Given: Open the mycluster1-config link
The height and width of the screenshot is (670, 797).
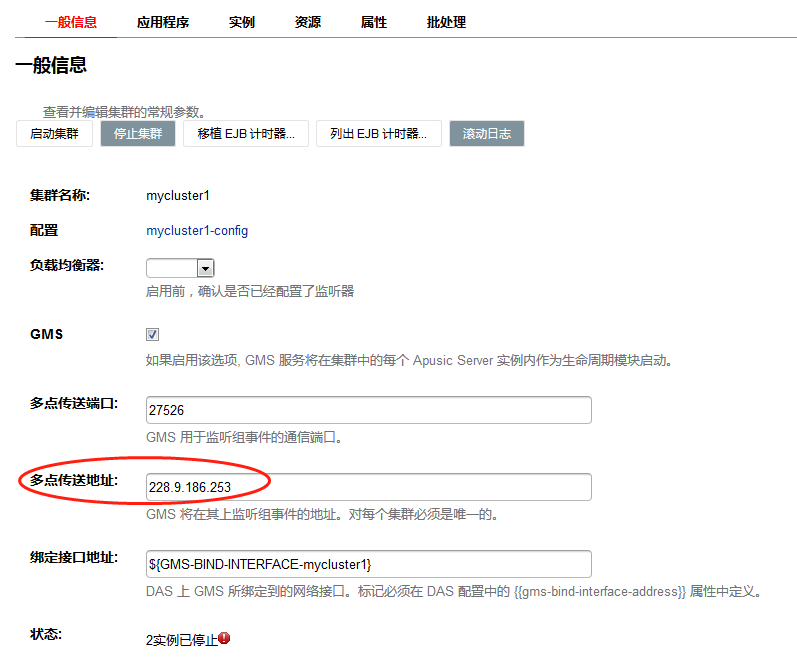Looking at the screenshot, I should pyautogui.click(x=197, y=231).
